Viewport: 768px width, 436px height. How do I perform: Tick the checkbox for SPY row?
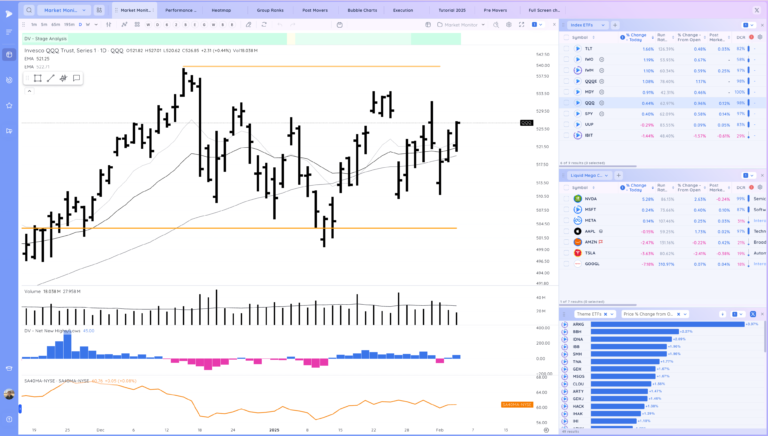coord(566,113)
